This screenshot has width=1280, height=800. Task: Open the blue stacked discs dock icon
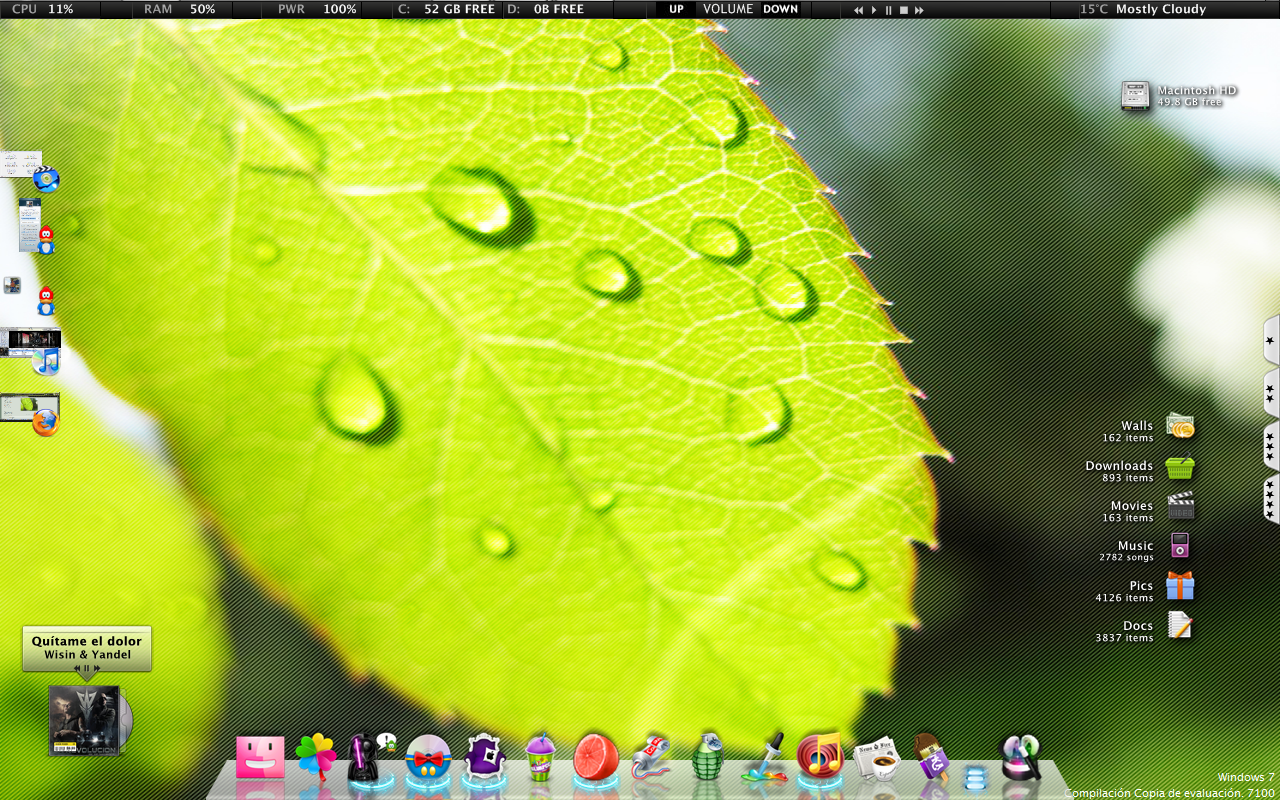coord(975,777)
